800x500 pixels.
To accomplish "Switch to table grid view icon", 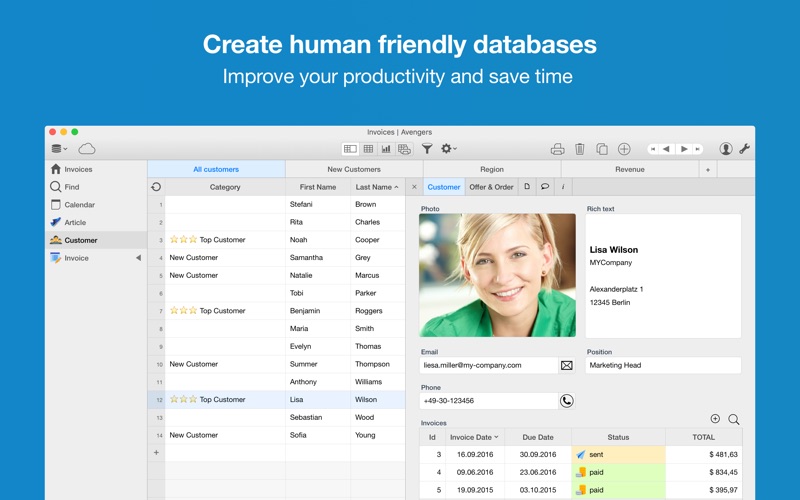I will pyautogui.click(x=368, y=148).
